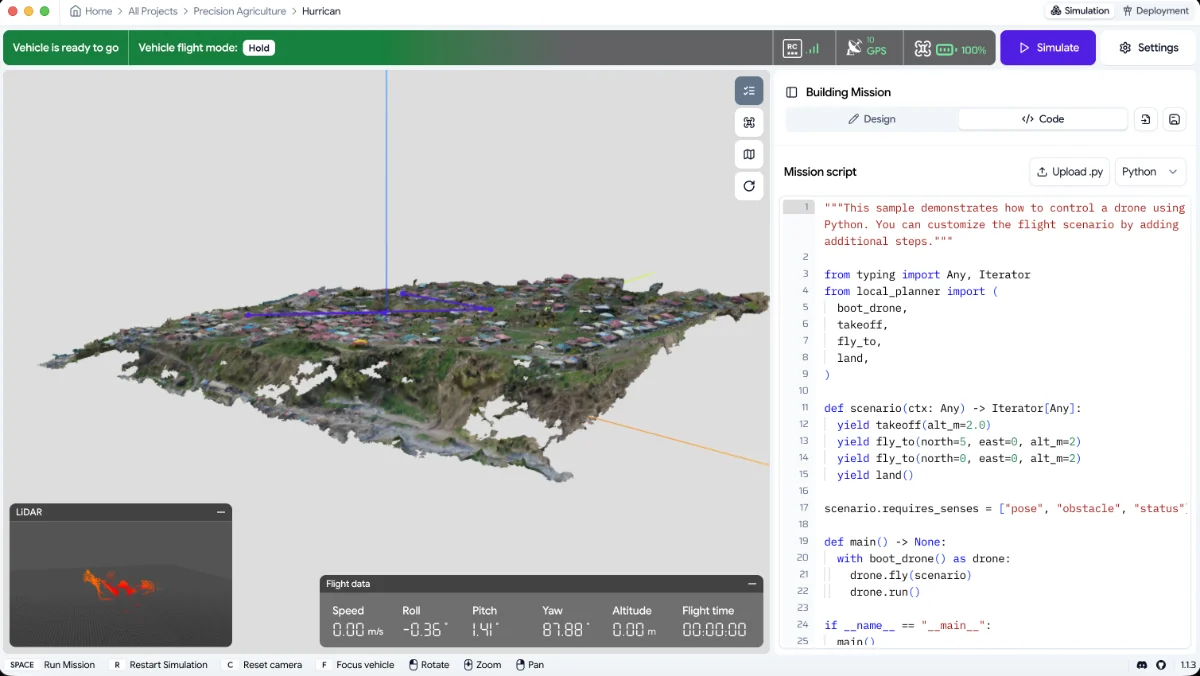This screenshot has height=676, width=1200.
Task: Click the Pan mouse hint icon
Action: click(520, 665)
